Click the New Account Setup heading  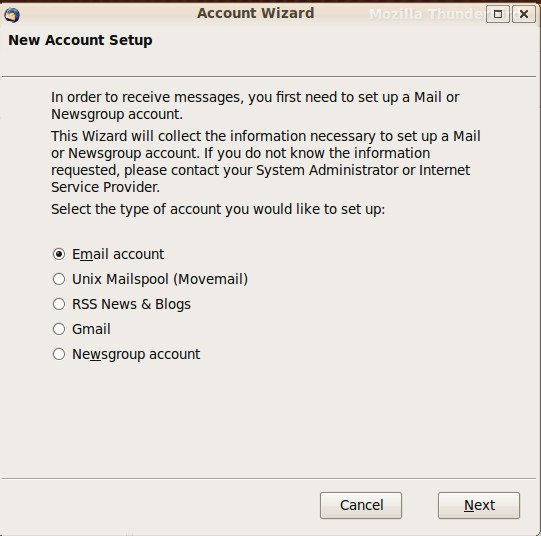[x=80, y=40]
